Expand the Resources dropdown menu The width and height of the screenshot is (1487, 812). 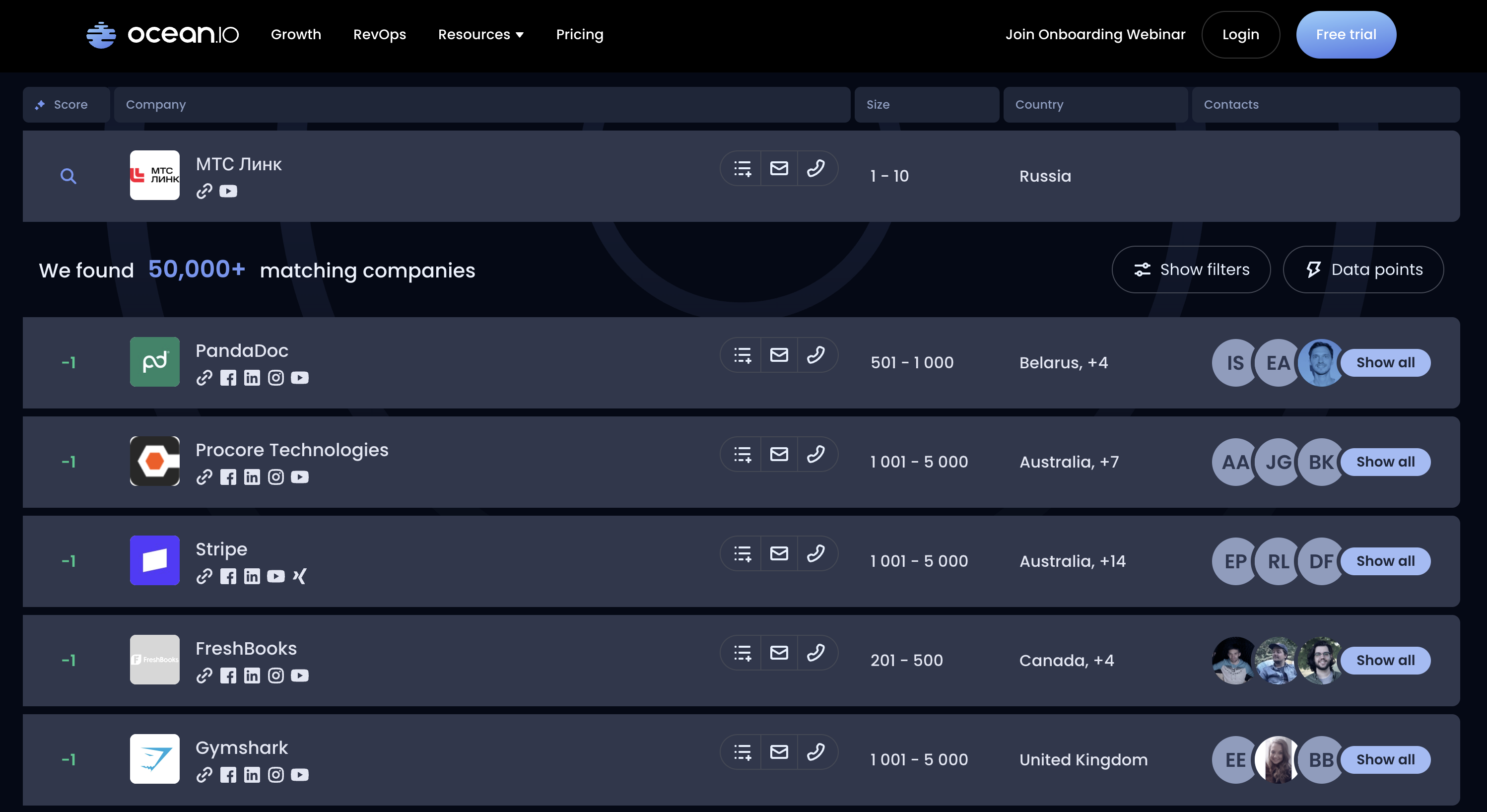(480, 35)
